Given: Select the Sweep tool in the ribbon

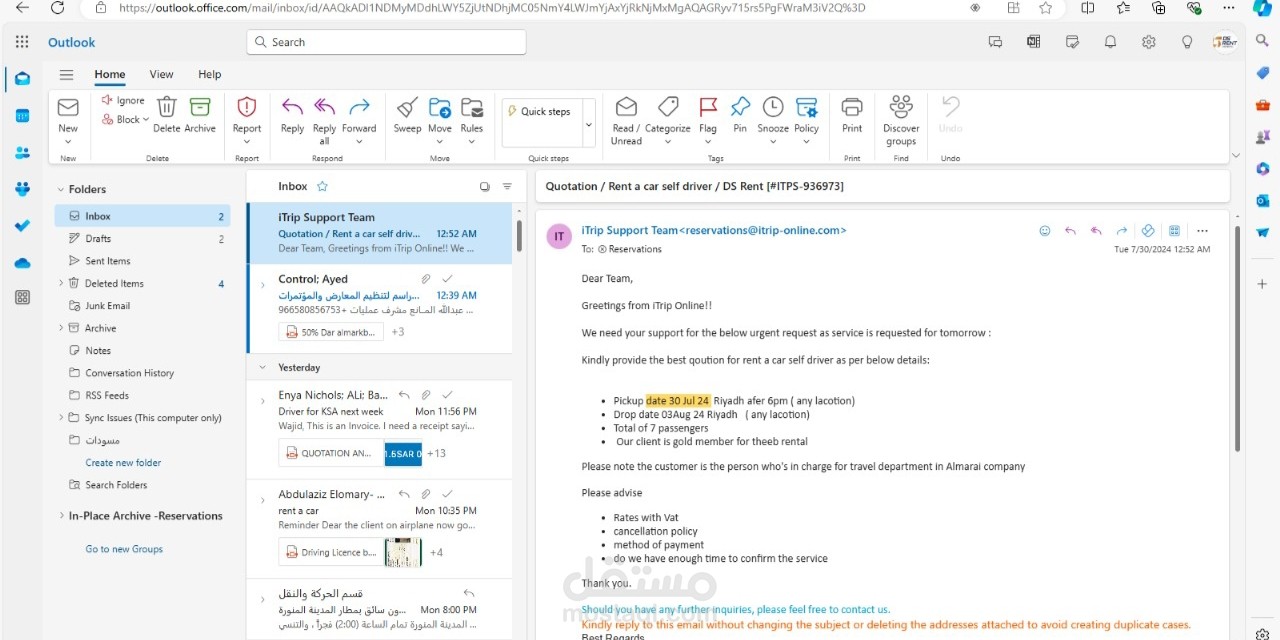Looking at the screenshot, I should click(406, 120).
